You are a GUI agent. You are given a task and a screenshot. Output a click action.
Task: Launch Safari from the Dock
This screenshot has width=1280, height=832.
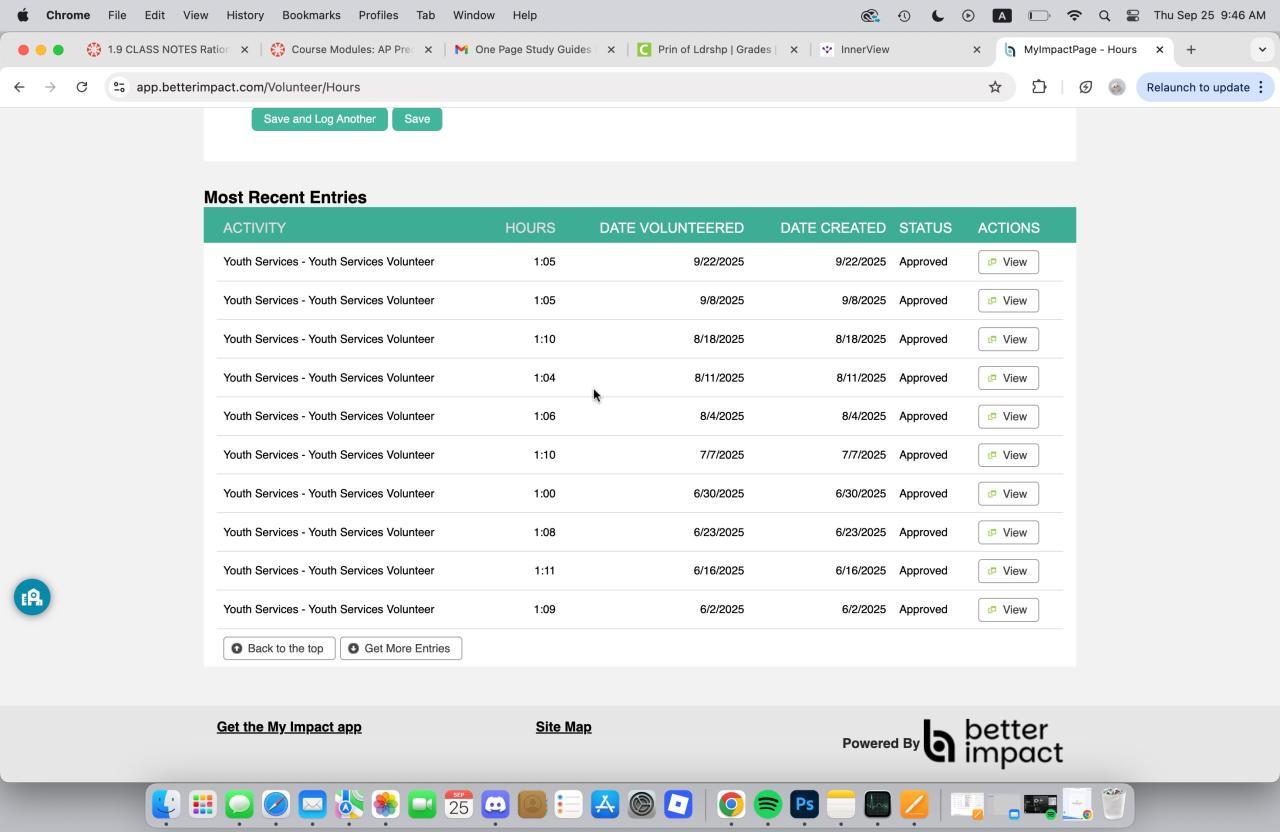[x=276, y=804]
